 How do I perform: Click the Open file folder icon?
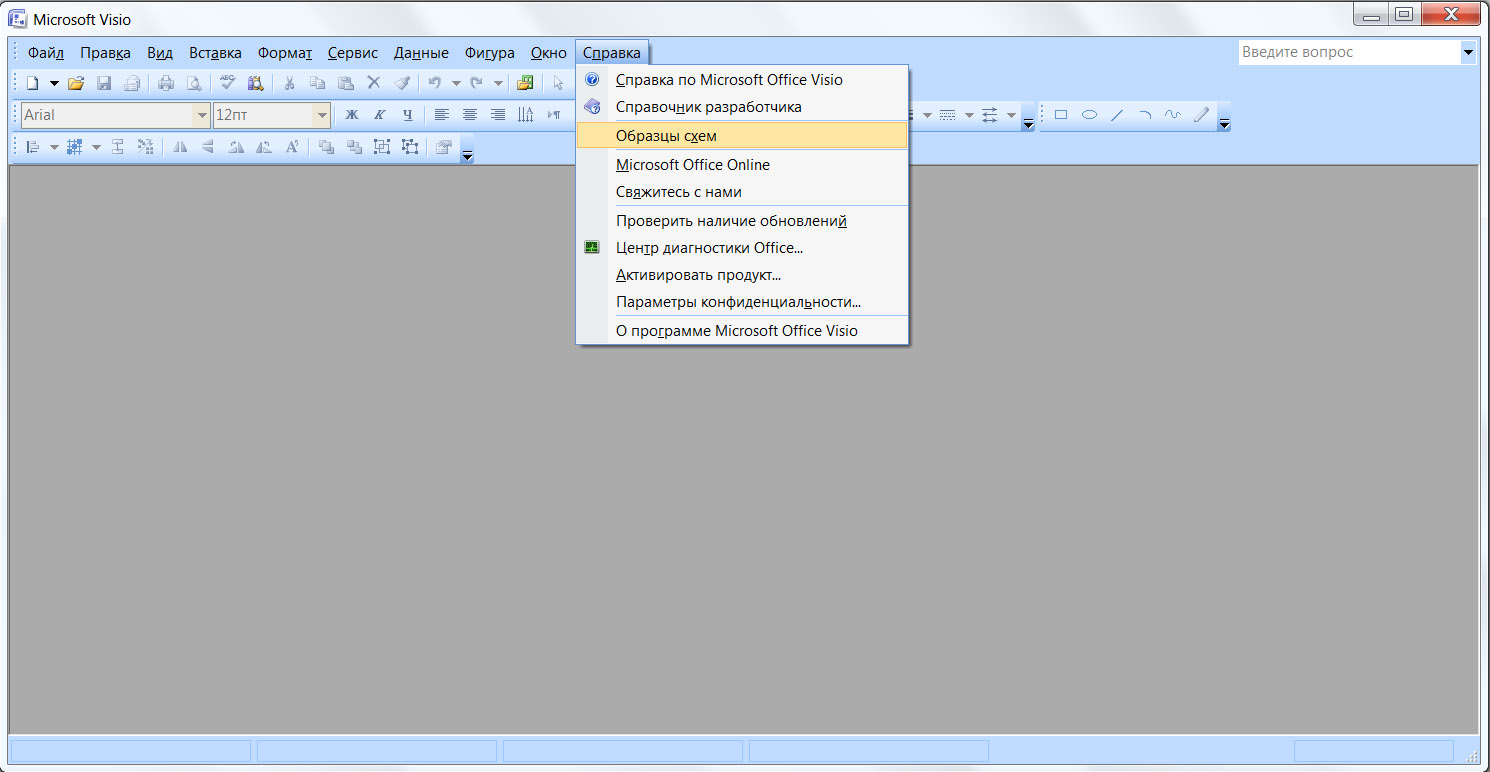(x=75, y=83)
